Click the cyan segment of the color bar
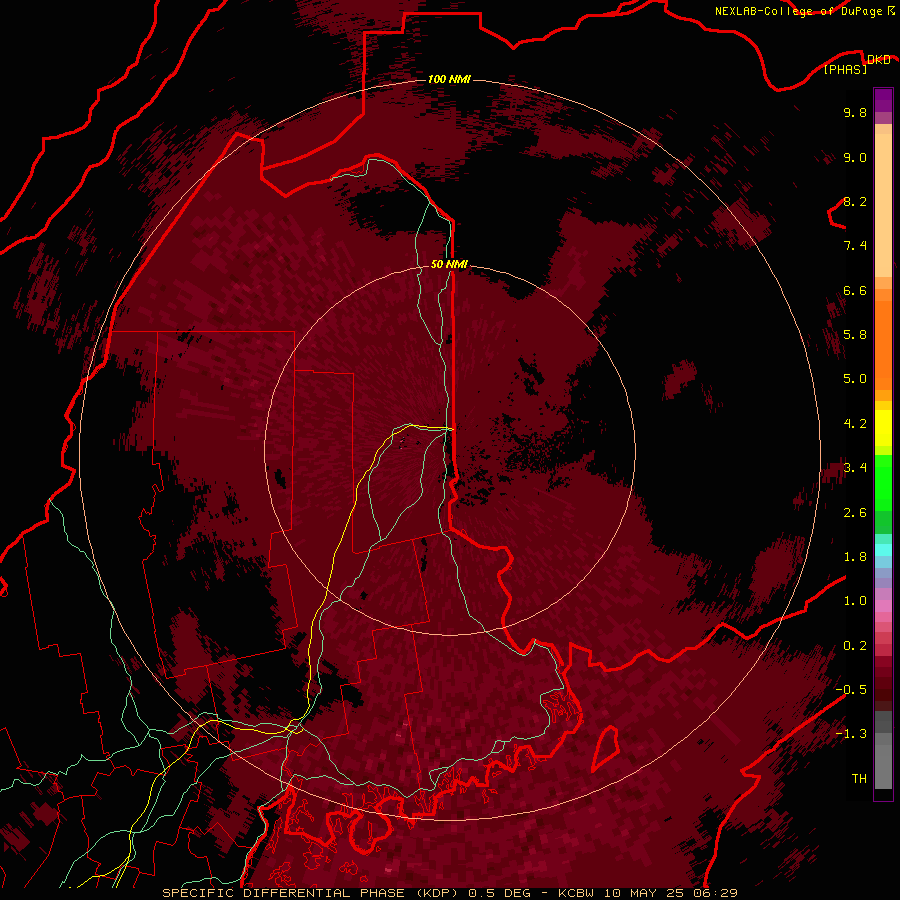The width and height of the screenshot is (900, 900). click(883, 549)
